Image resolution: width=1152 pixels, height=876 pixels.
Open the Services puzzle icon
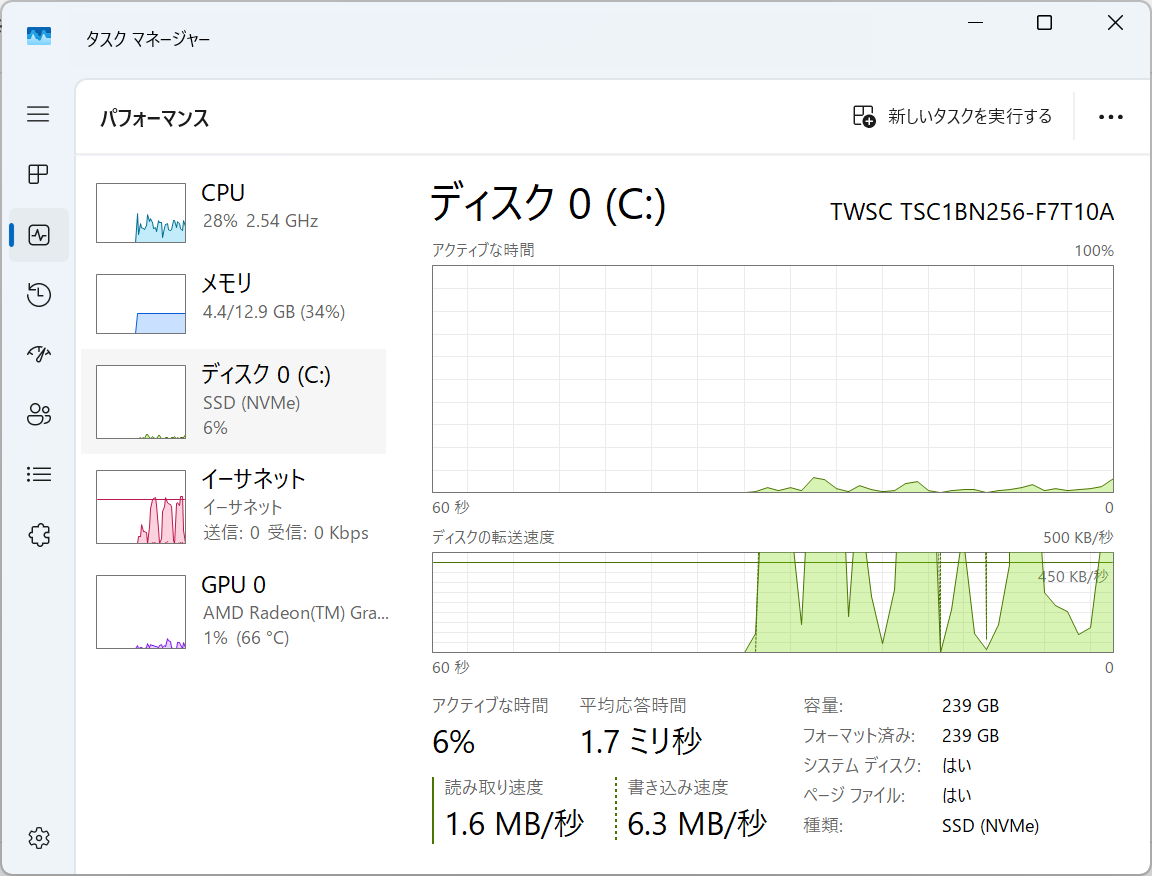click(38, 535)
